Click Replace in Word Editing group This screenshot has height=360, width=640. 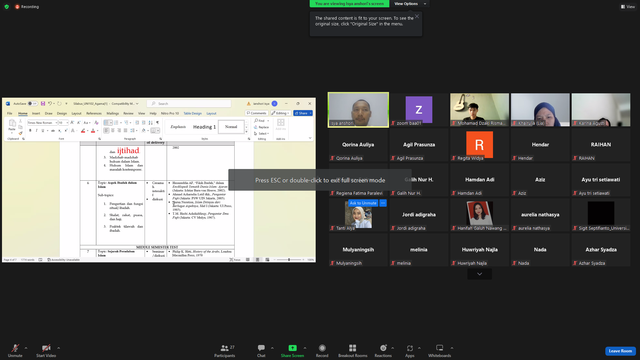click(x=262, y=127)
